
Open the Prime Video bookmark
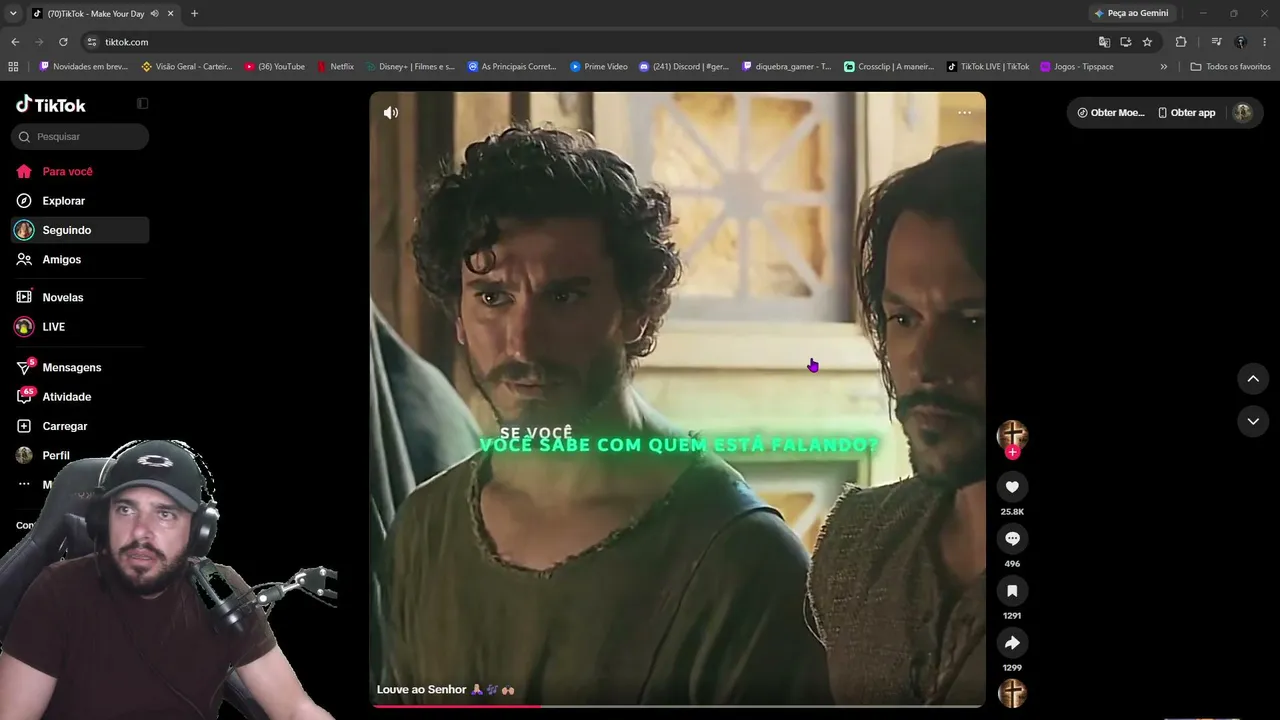click(x=599, y=67)
